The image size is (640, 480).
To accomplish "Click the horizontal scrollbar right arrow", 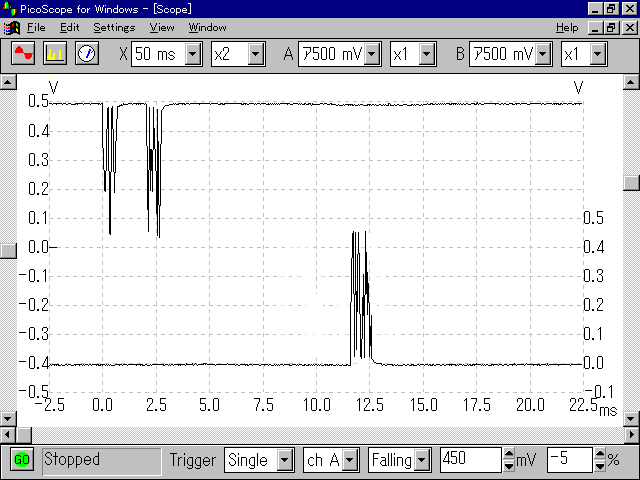I will pyautogui.click(x=631, y=435).
